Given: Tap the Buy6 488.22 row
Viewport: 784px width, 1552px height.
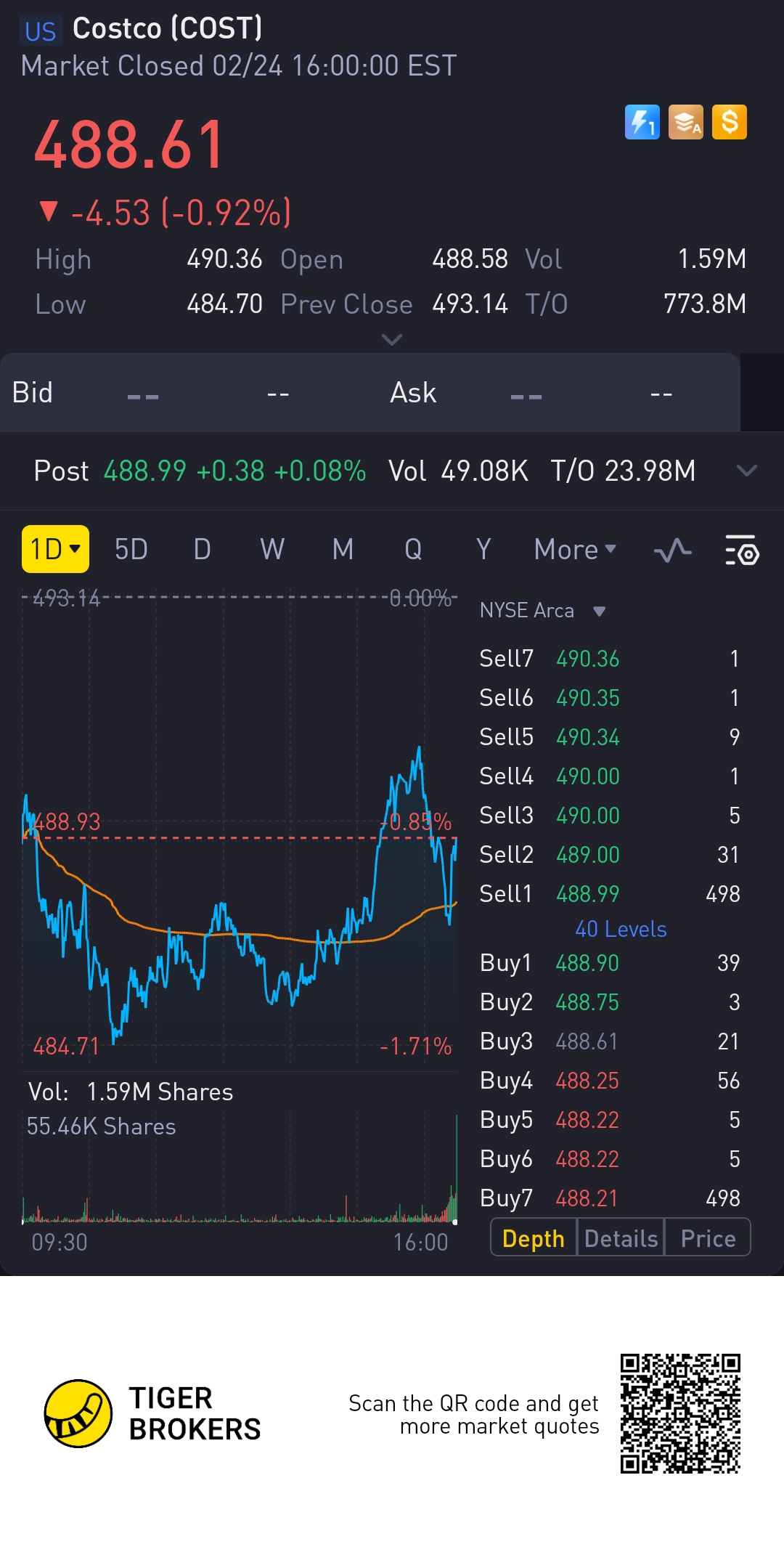Looking at the screenshot, I should (610, 1159).
